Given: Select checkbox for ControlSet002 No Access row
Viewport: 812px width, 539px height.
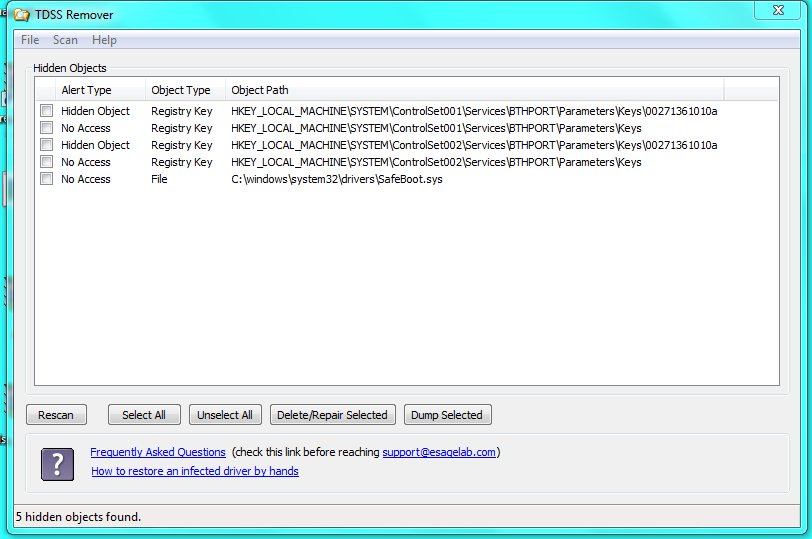Looking at the screenshot, I should pyautogui.click(x=46, y=162).
